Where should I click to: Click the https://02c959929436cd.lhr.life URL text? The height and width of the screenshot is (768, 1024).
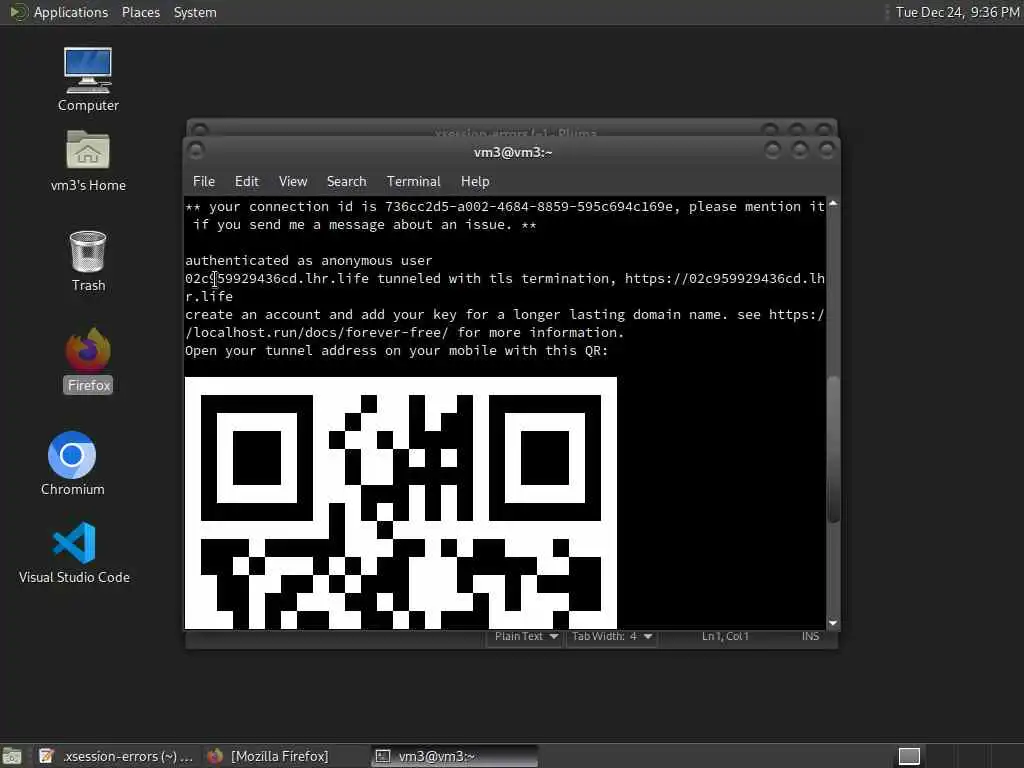pyautogui.click(x=724, y=278)
